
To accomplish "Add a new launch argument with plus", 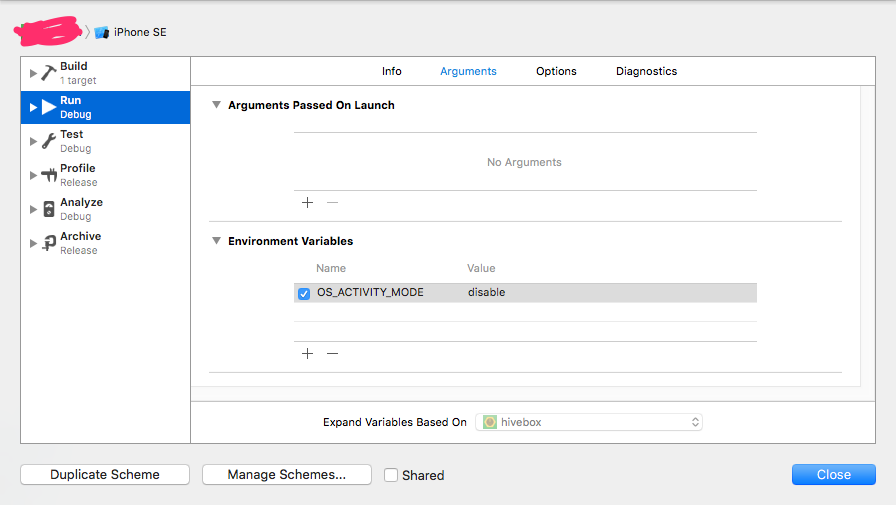I will click(307, 202).
